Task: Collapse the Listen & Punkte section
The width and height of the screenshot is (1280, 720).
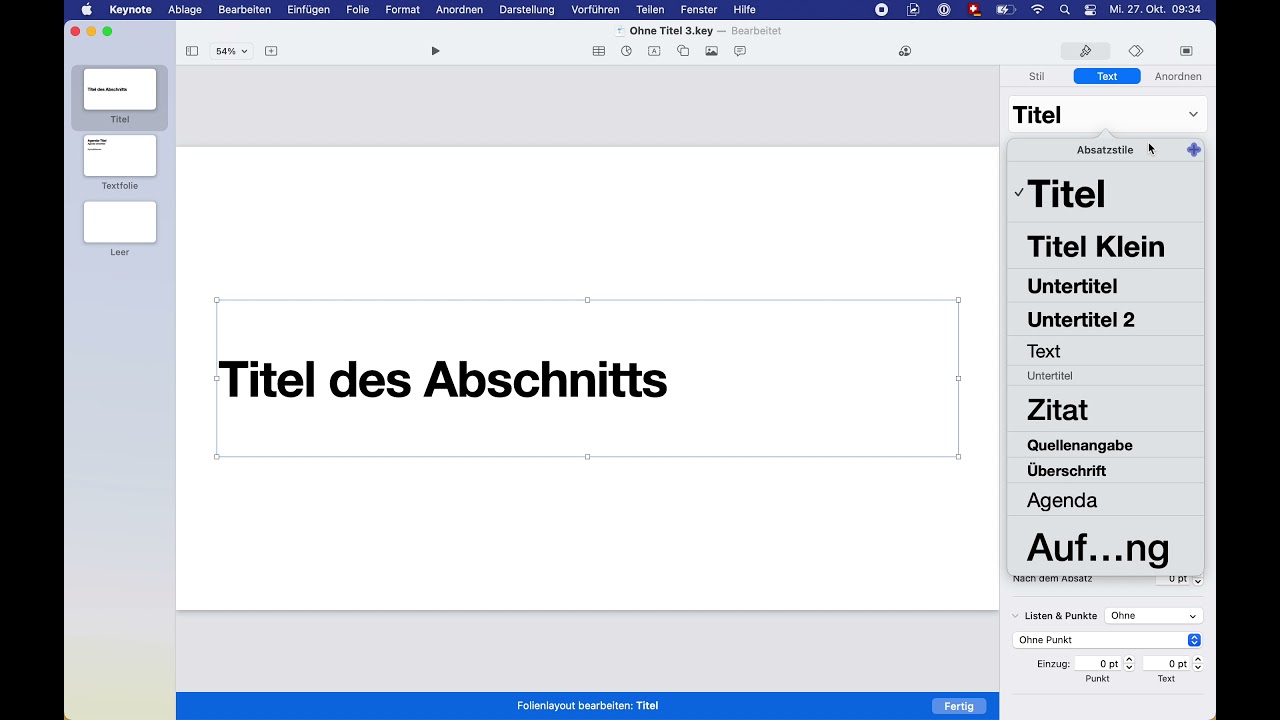Action: (1016, 616)
